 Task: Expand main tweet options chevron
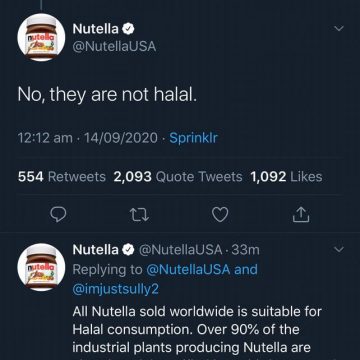coord(339,29)
